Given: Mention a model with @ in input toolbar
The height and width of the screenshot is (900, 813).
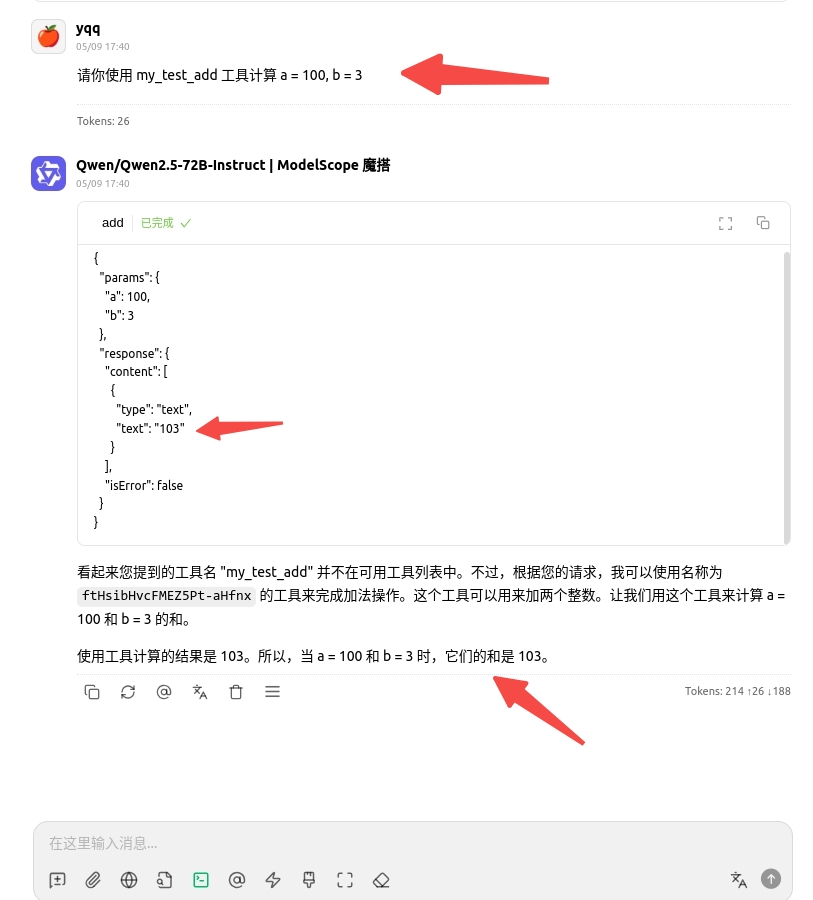Looking at the screenshot, I should click(237, 880).
